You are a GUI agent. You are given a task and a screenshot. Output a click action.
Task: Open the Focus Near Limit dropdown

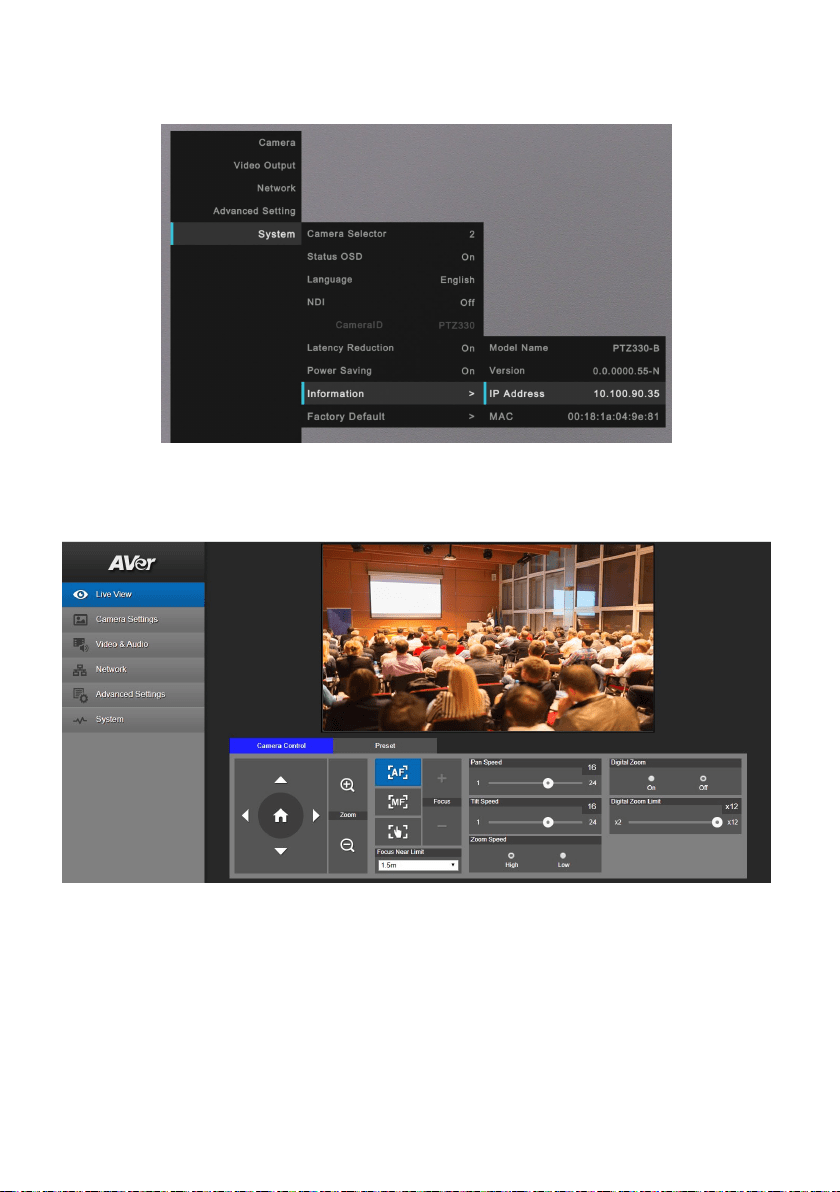417,865
